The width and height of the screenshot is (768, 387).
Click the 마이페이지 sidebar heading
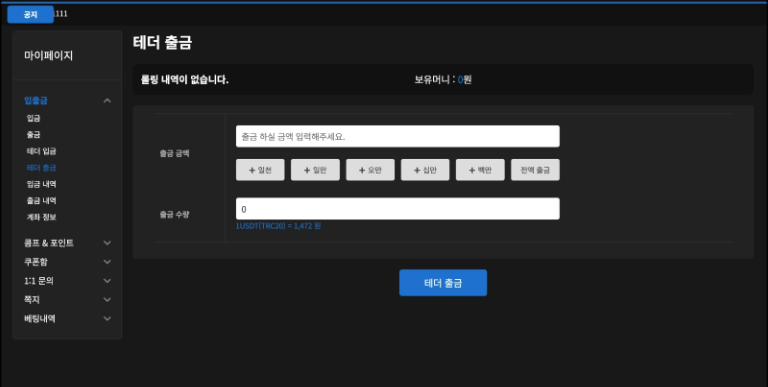[x=48, y=56]
